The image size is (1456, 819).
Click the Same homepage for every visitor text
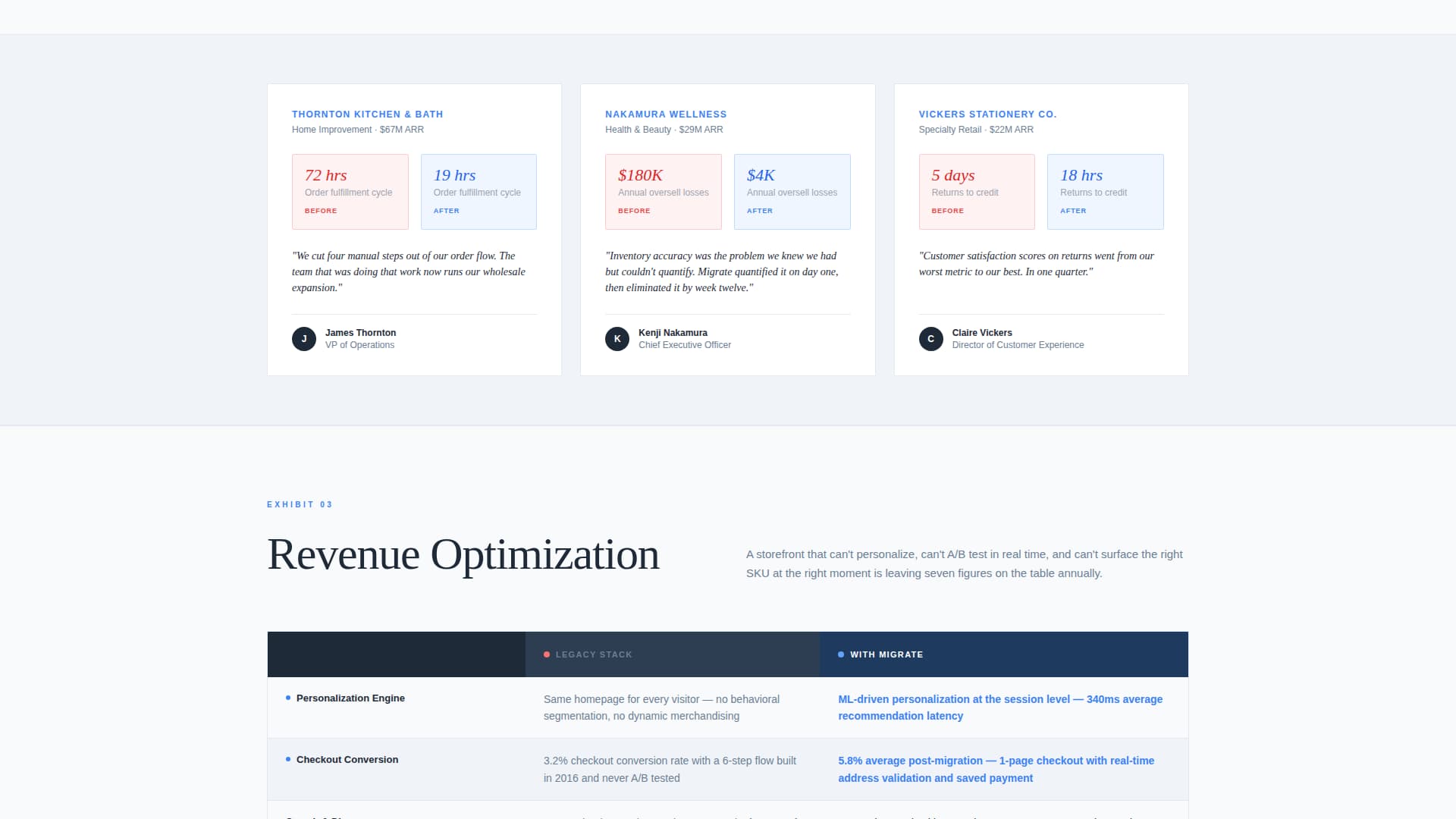(661, 708)
